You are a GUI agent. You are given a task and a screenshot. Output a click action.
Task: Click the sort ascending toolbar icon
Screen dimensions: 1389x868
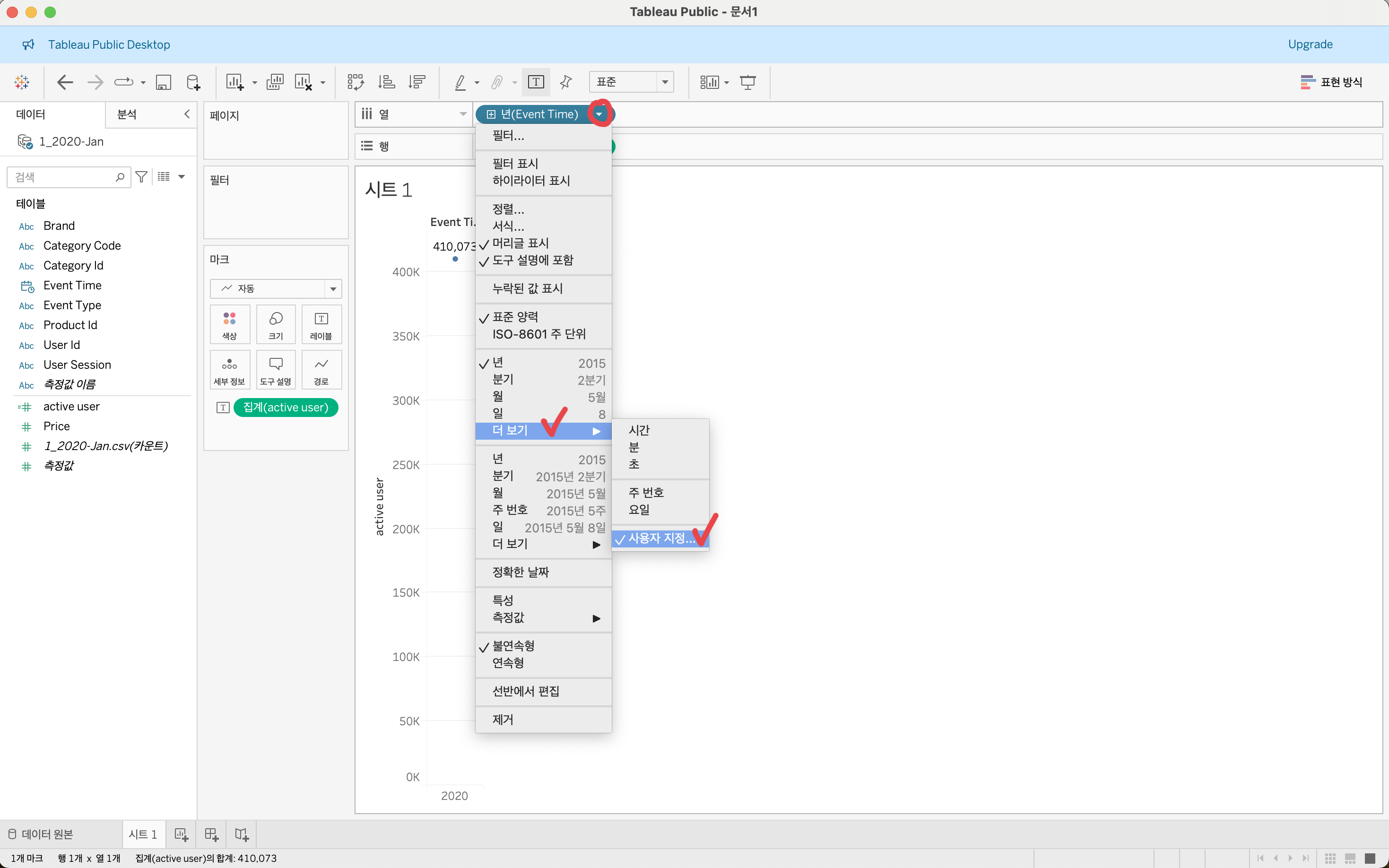click(386, 82)
